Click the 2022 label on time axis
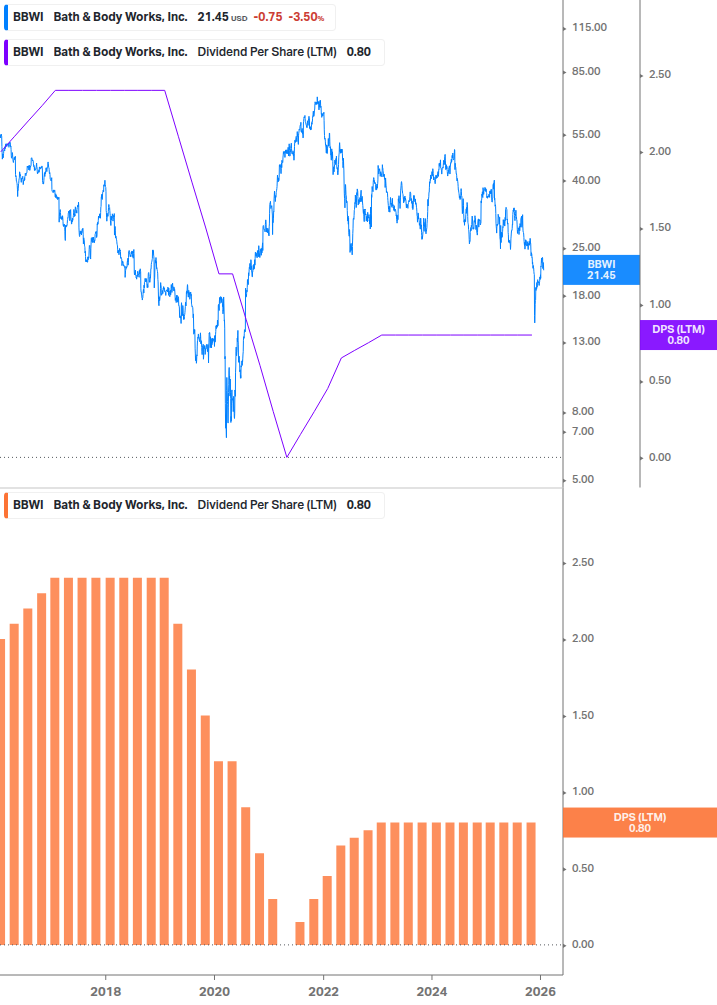The image size is (717, 1005). [323, 992]
